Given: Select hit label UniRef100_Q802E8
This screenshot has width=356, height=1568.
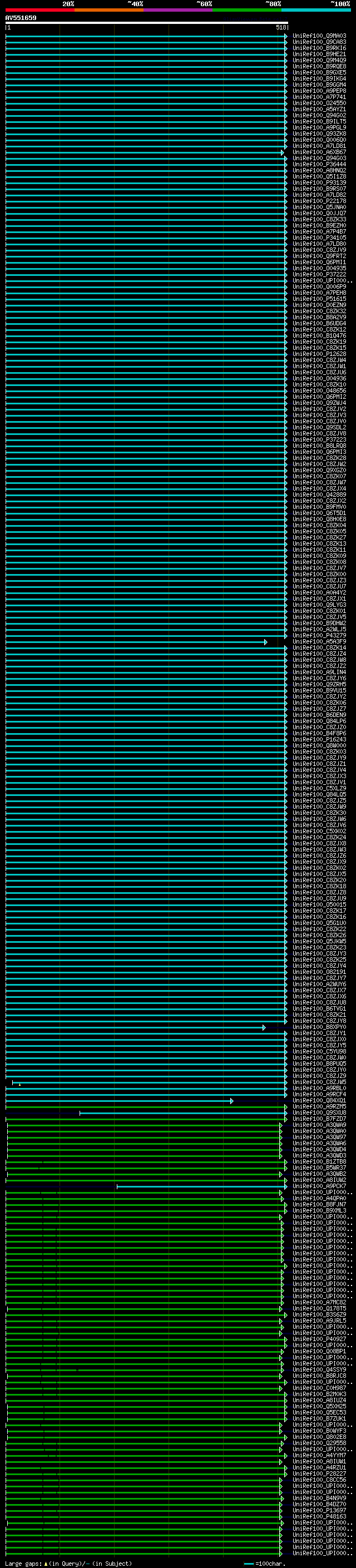Looking at the screenshot, I should coord(319,1437).
